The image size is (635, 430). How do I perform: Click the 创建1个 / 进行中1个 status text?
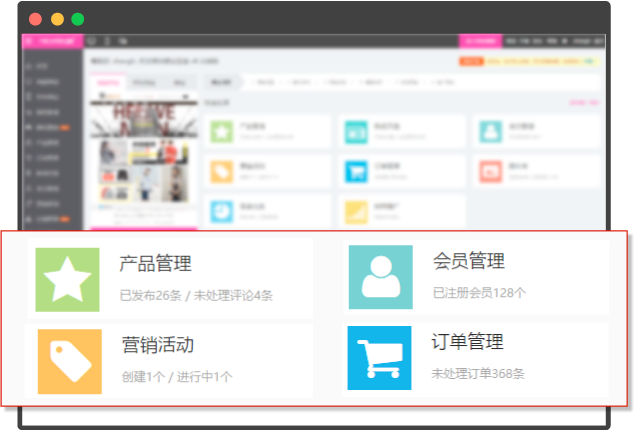[x=177, y=377]
